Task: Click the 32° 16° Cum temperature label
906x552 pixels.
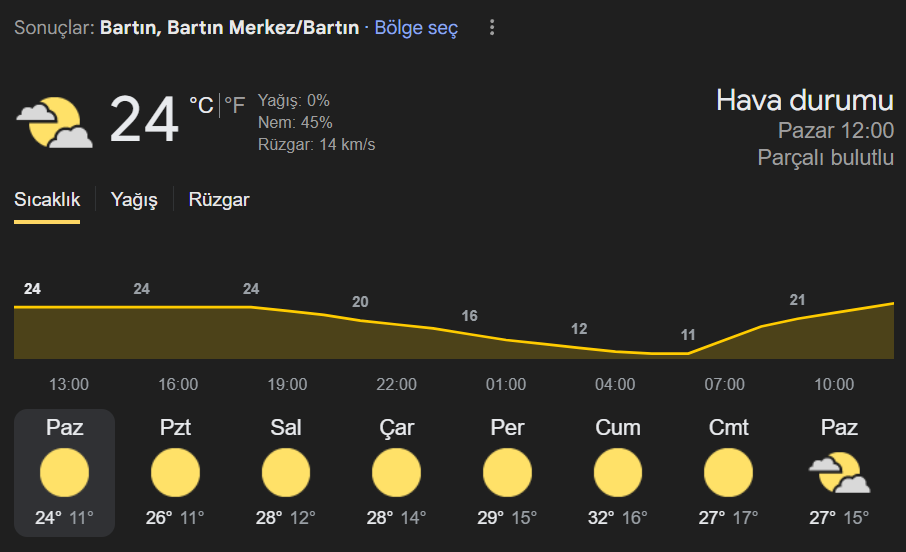Action: [618, 517]
